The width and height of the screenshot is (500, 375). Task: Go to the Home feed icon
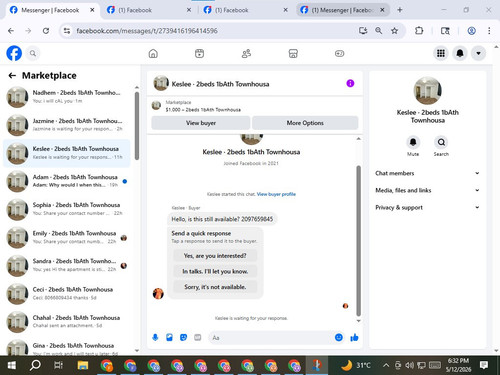pyautogui.click(x=153, y=53)
